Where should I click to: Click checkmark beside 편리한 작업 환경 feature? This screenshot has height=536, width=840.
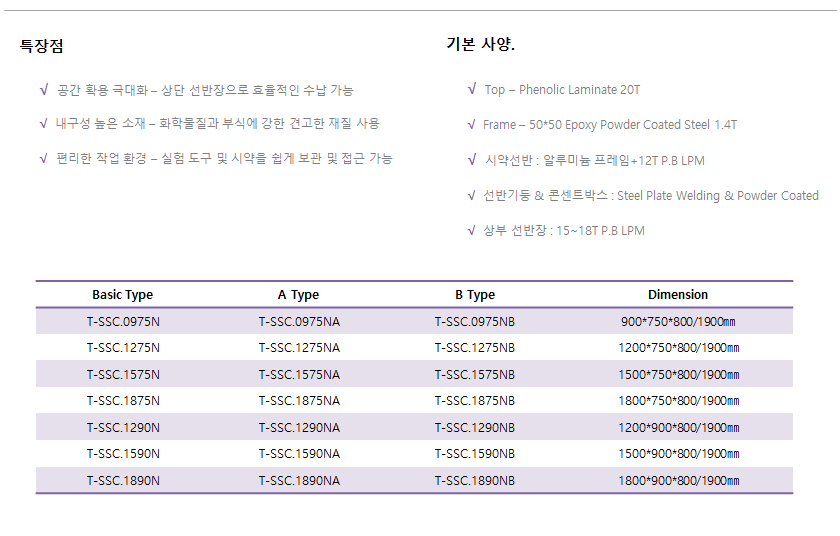[43, 158]
